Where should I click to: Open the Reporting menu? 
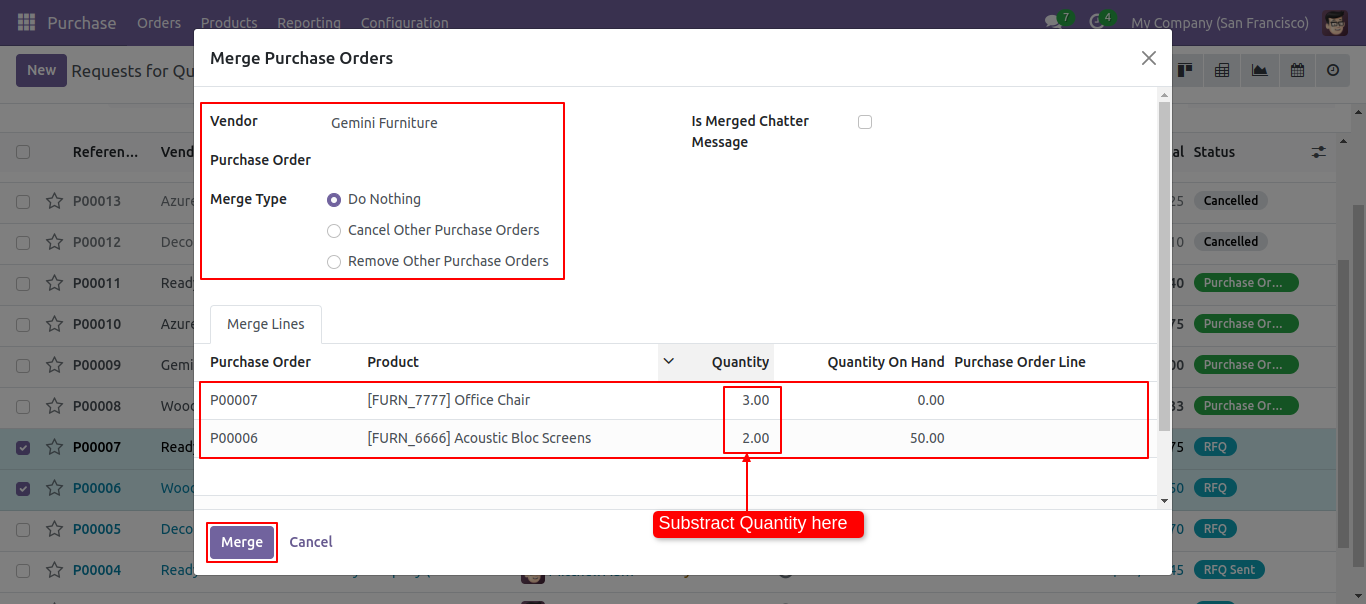[309, 22]
